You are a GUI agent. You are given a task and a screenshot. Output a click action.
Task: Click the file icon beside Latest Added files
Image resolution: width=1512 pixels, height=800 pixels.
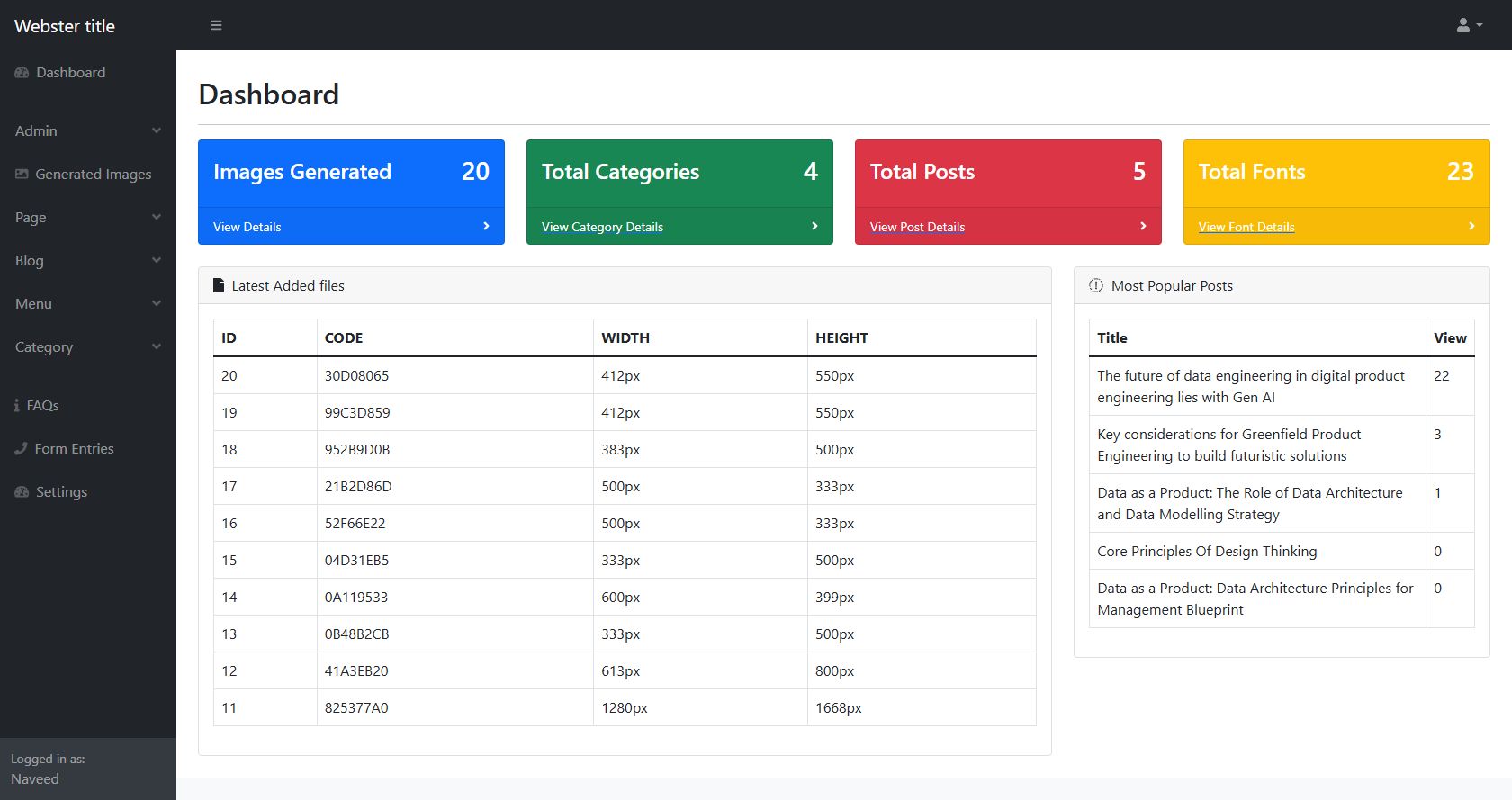pos(219,285)
